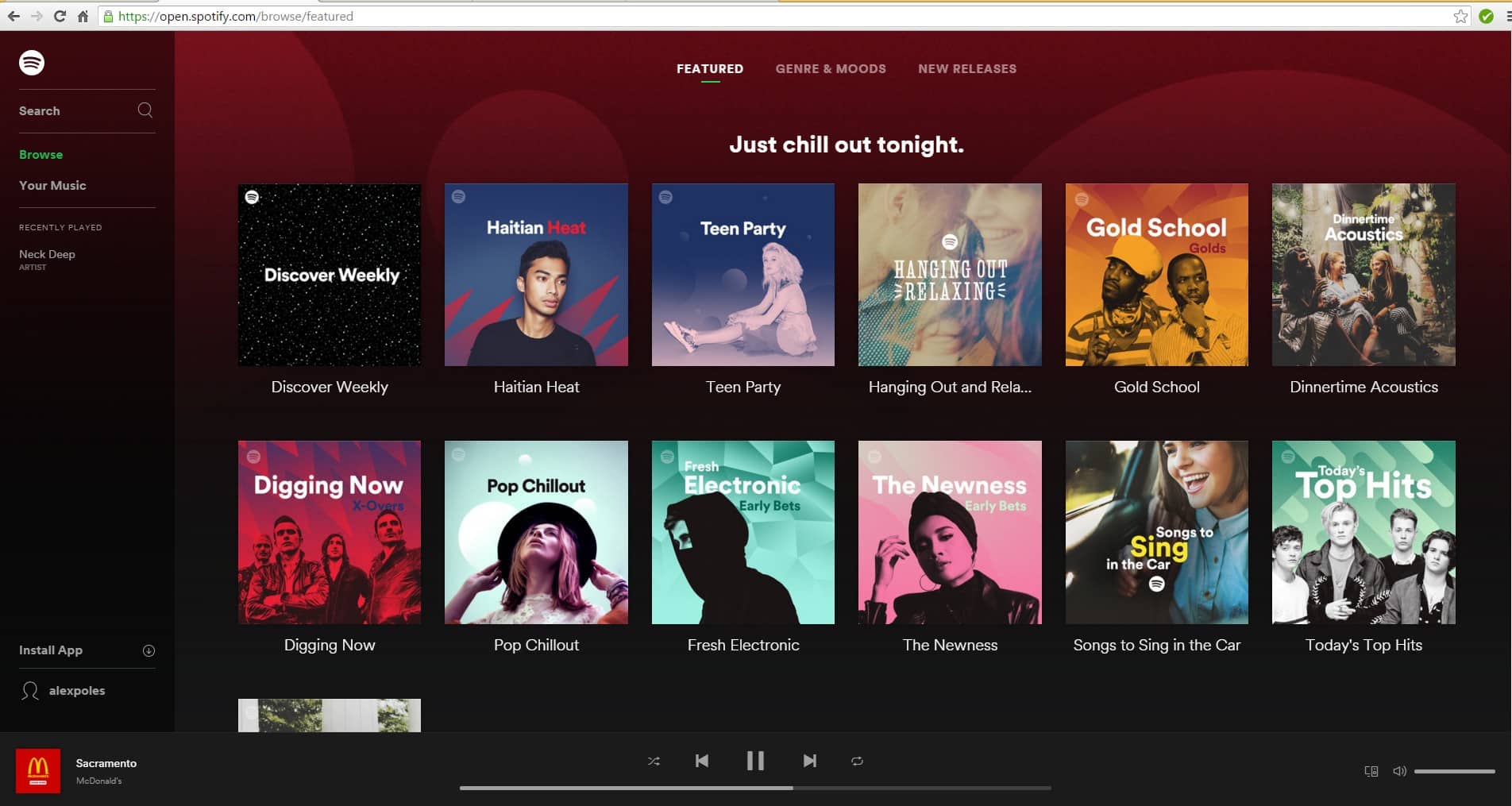Switch to the Genre & Moods tab
The height and width of the screenshot is (806, 1512).
click(x=831, y=68)
